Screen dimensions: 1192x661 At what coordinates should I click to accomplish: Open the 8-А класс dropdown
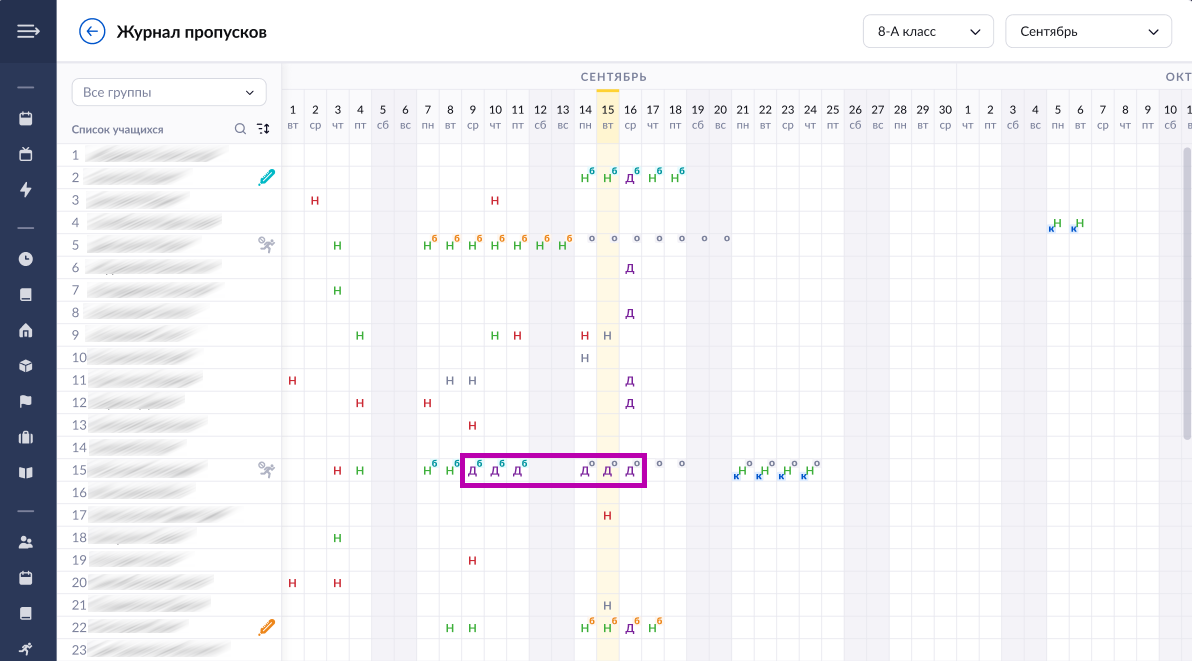click(x=927, y=31)
